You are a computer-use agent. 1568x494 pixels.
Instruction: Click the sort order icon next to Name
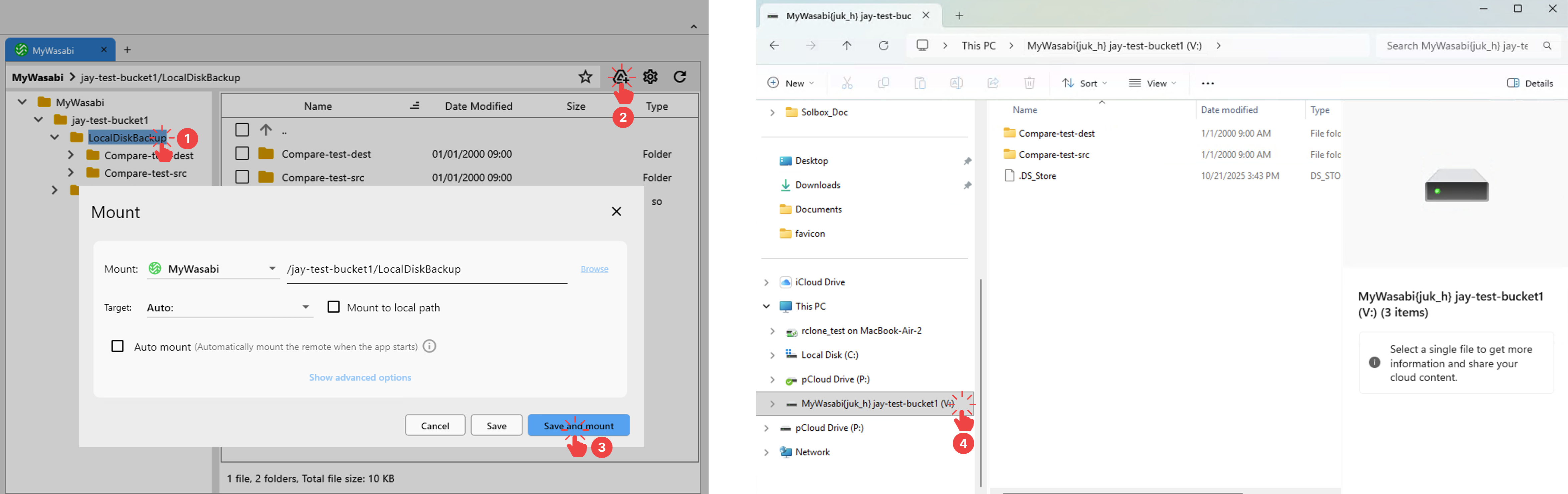coord(415,106)
